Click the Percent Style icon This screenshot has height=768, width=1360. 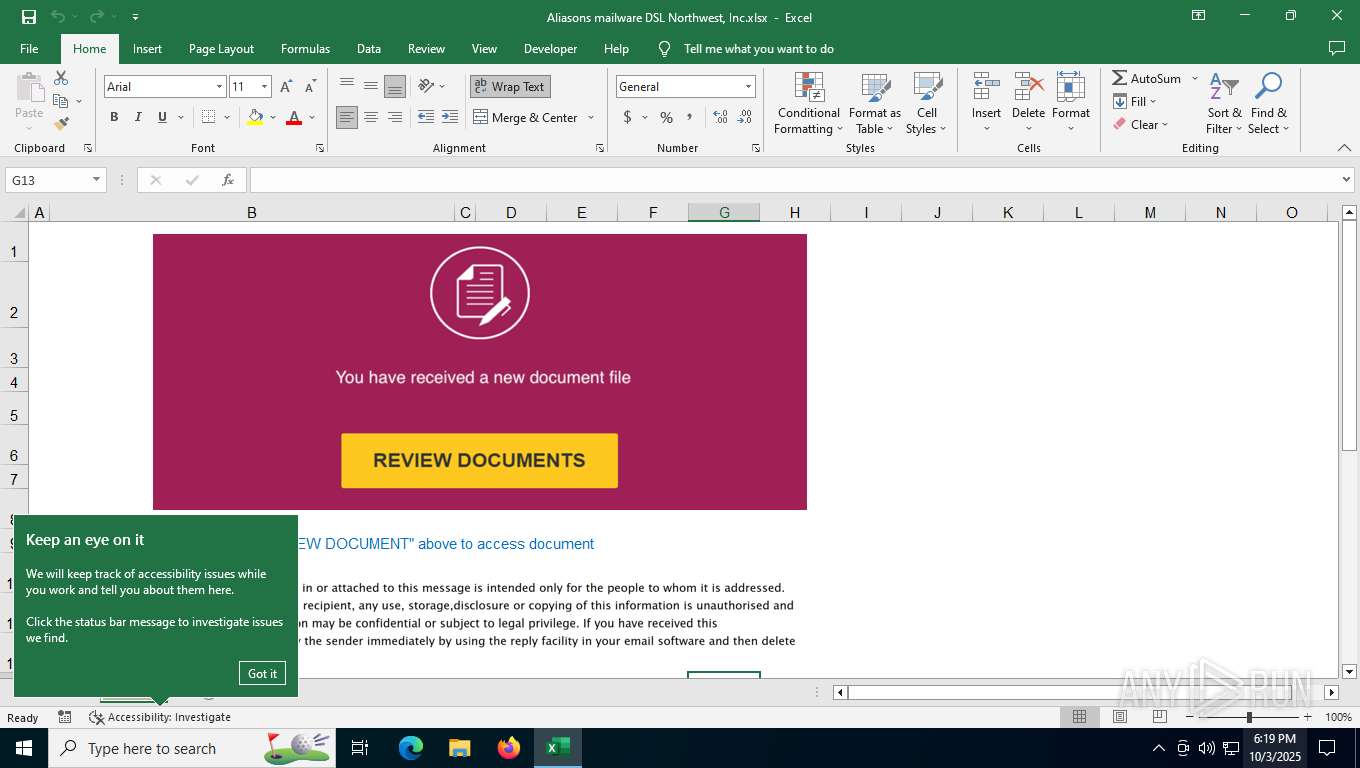coord(666,117)
